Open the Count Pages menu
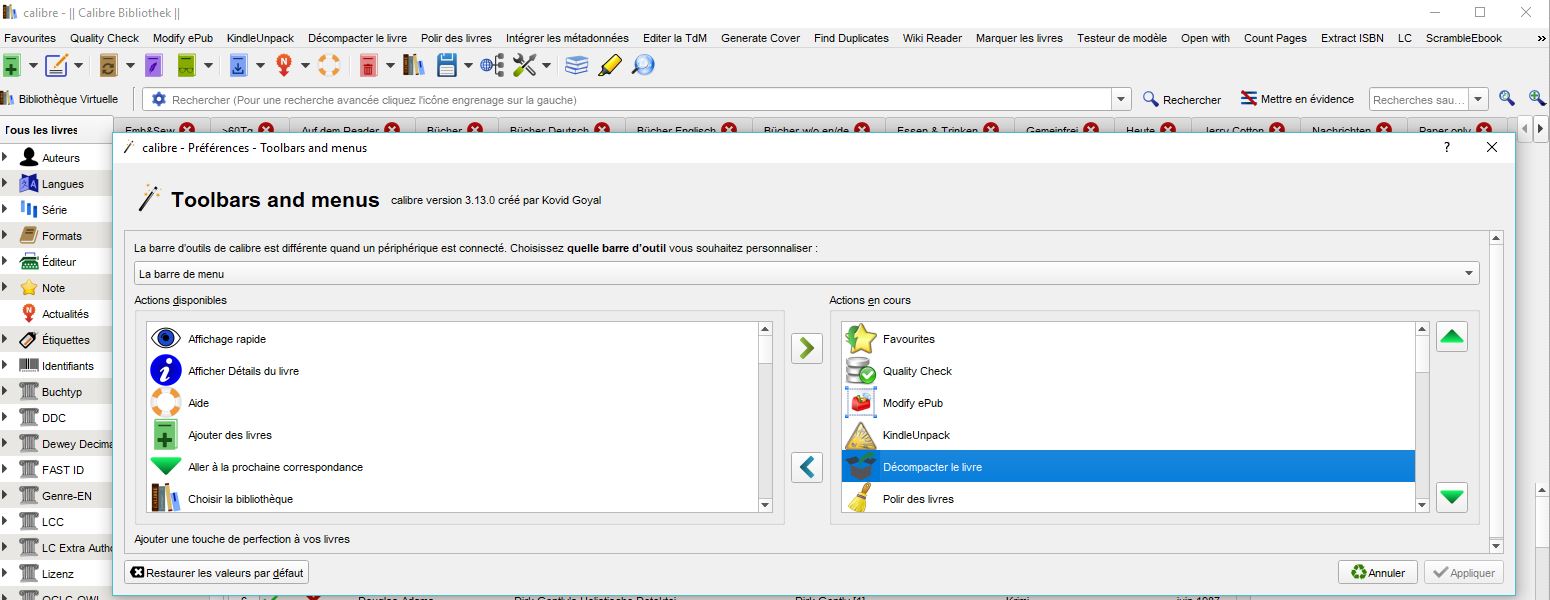 click(x=1275, y=38)
